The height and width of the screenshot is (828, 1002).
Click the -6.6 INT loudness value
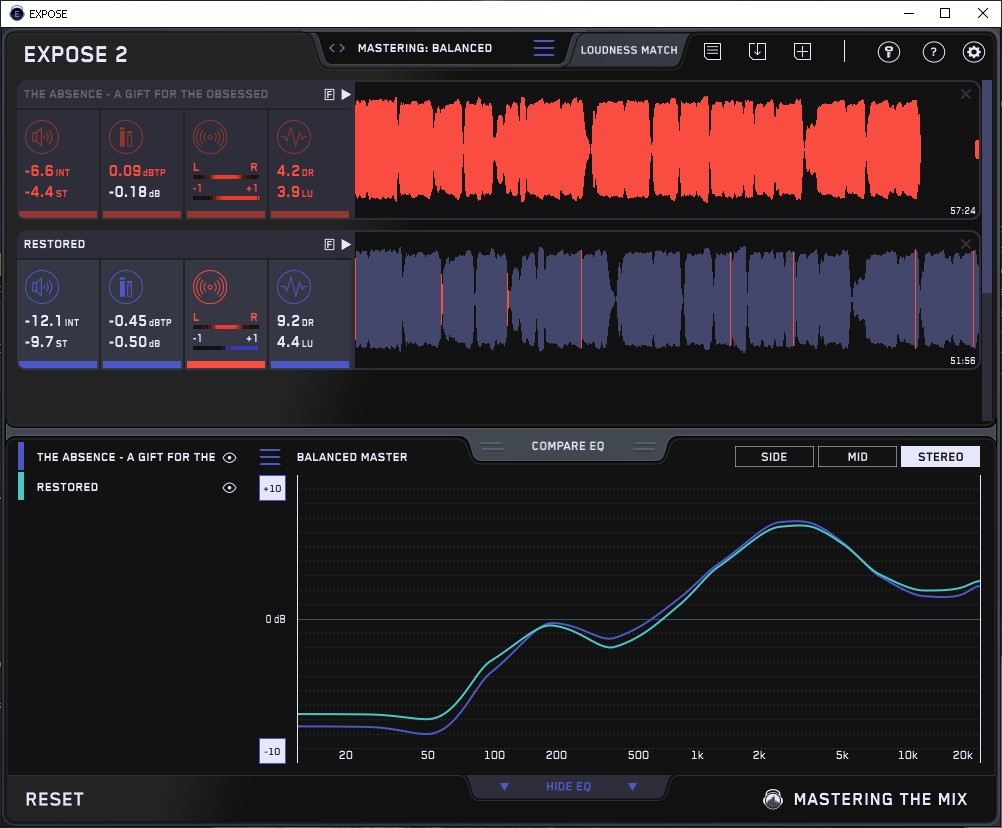click(x=47, y=171)
